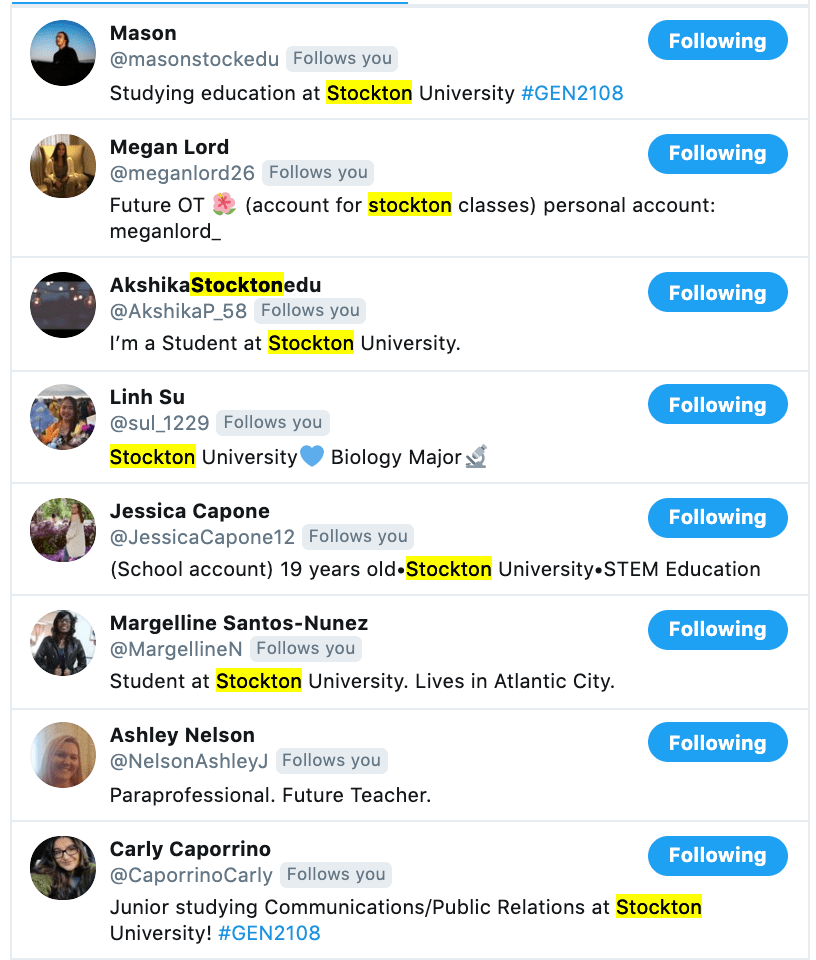The width and height of the screenshot is (816, 960).
Task: Open #GEN2108 hashtag in Carly's bio
Action: click(269, 933)
